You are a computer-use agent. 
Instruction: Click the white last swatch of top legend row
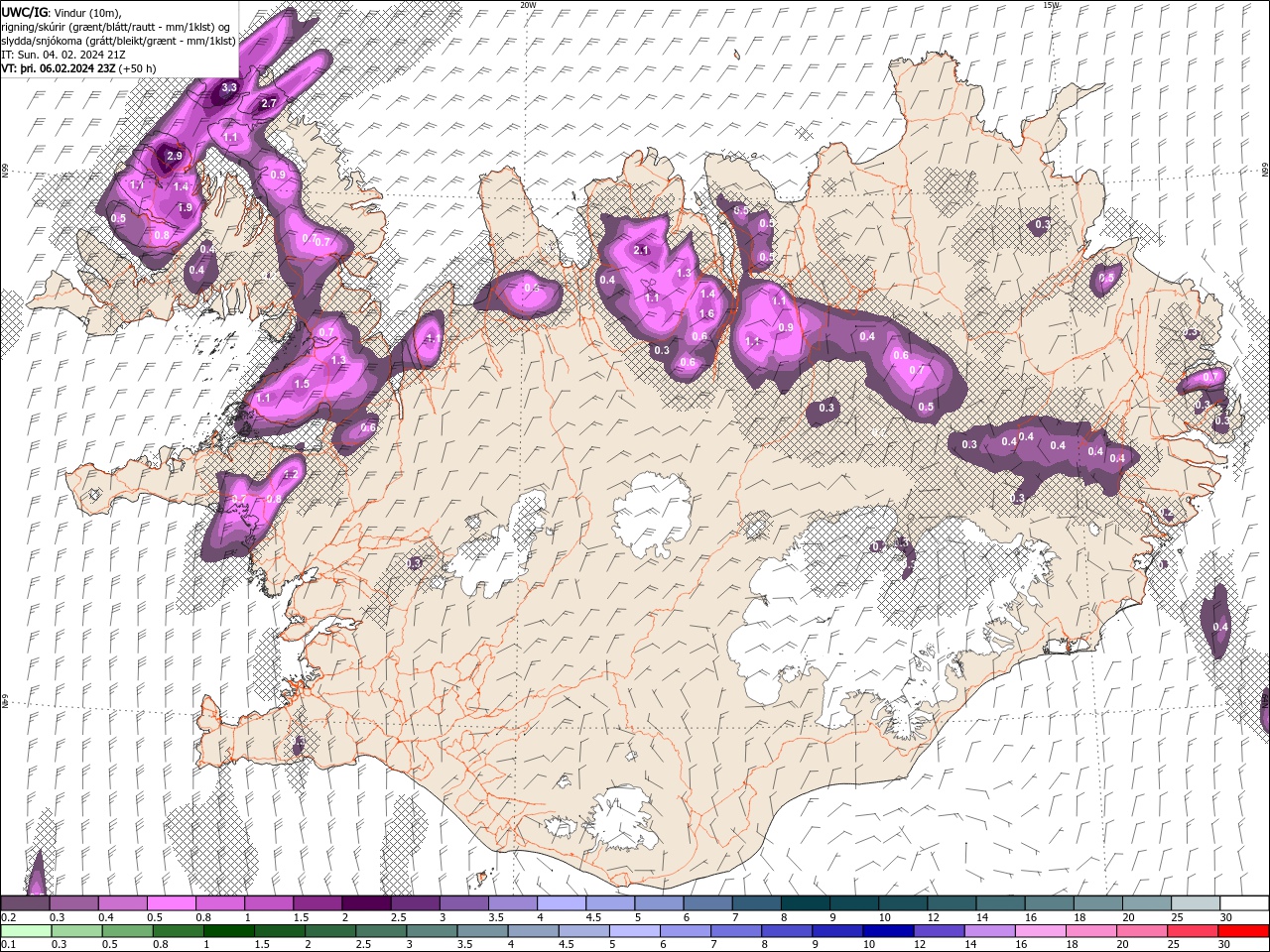tap(1244, 903)
